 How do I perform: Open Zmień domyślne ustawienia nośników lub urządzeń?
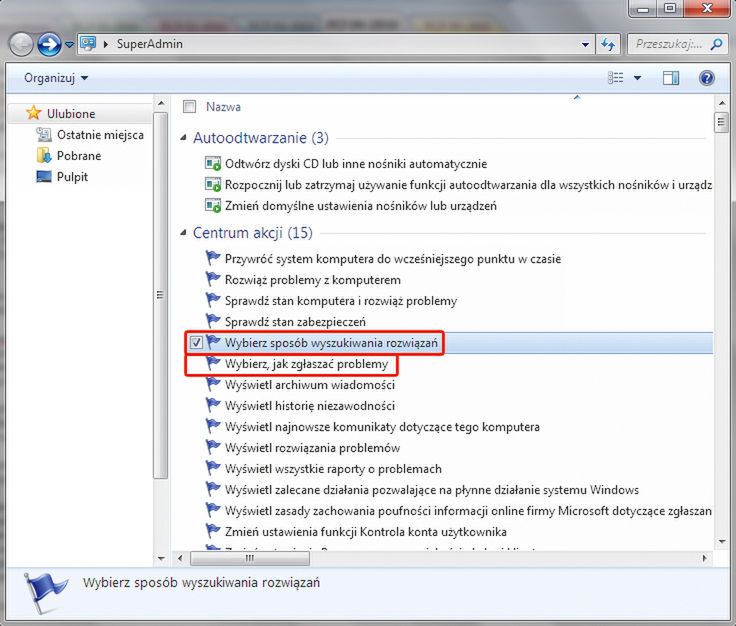[360, 206]
